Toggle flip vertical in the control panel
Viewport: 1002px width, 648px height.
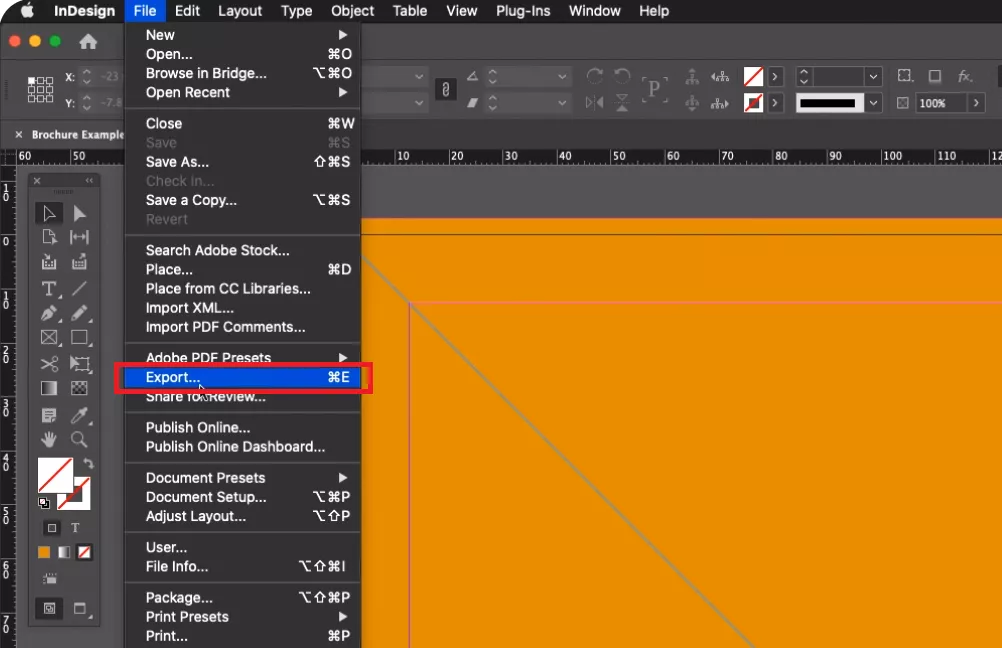pyautogui.click(x=622, y=102)
